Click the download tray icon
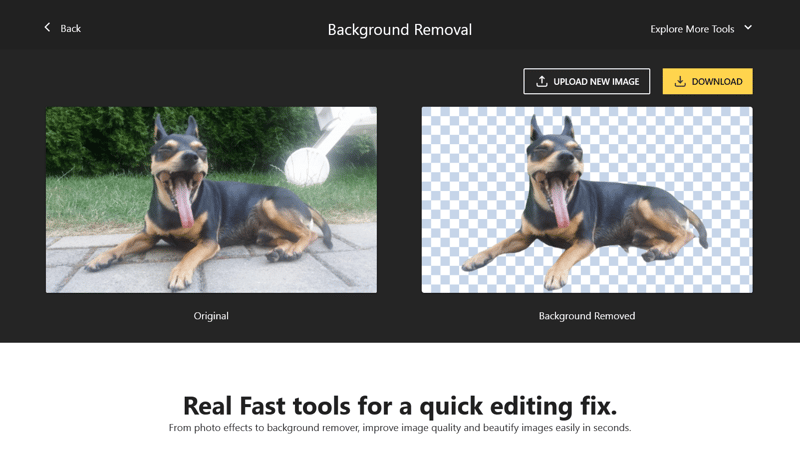Image resolution: width=800 pixels, height=449 pixels. [680, 81]
